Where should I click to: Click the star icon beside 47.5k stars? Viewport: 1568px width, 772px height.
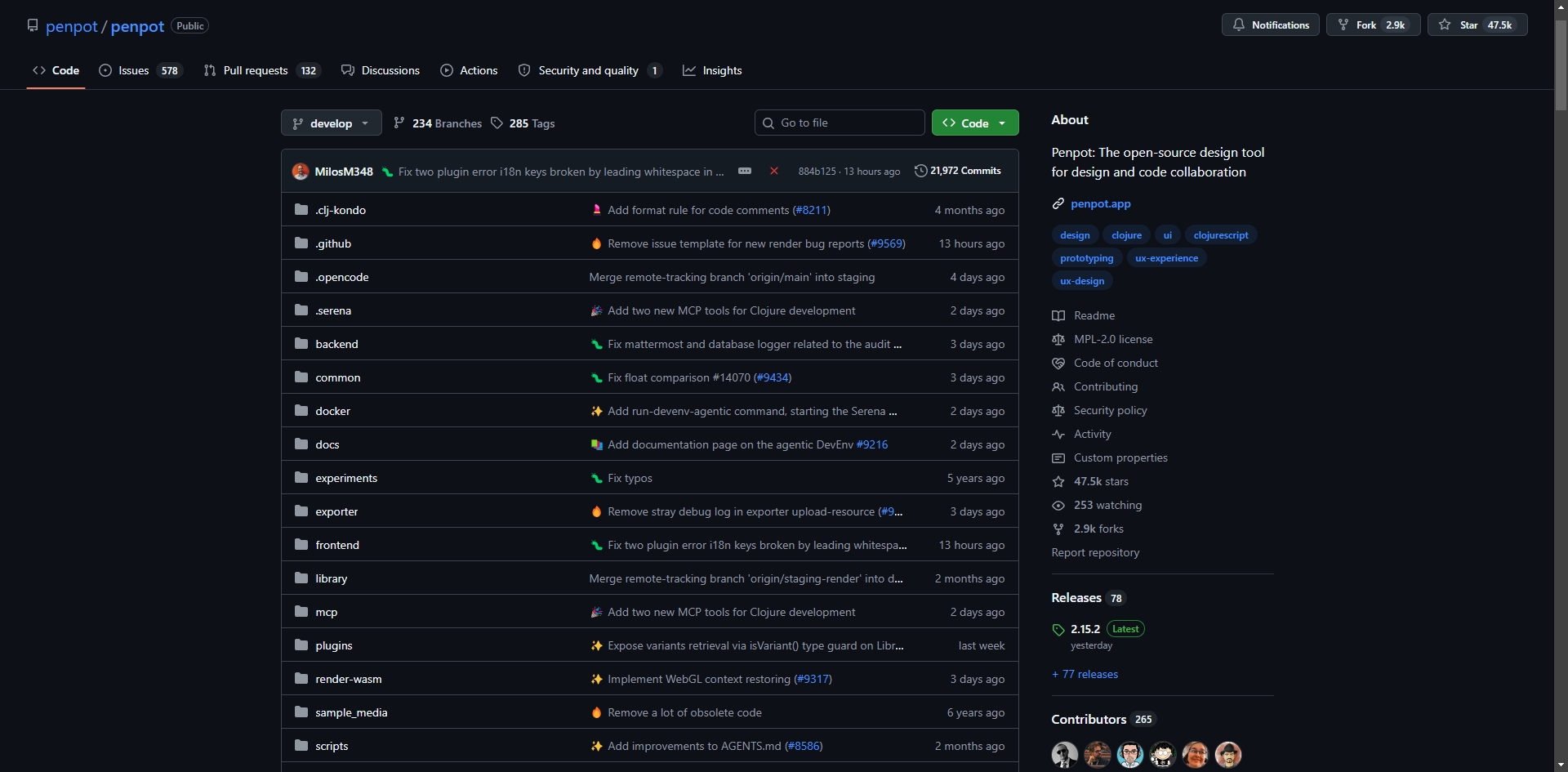click(1058, 482)
